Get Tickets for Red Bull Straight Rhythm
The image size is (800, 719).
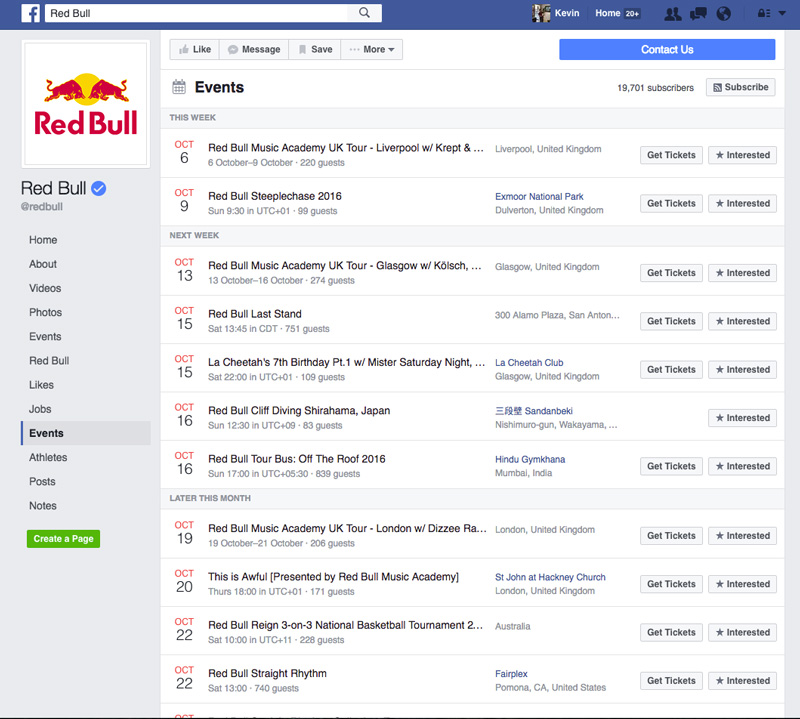671,681
